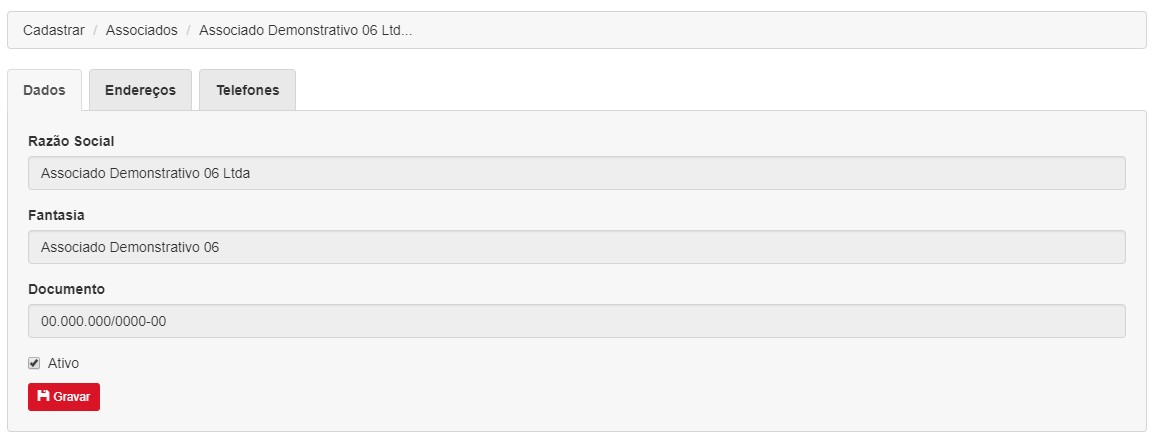Screen dimensions: 1159x443
Task: Click the Ativo label text
Action: 63,363
